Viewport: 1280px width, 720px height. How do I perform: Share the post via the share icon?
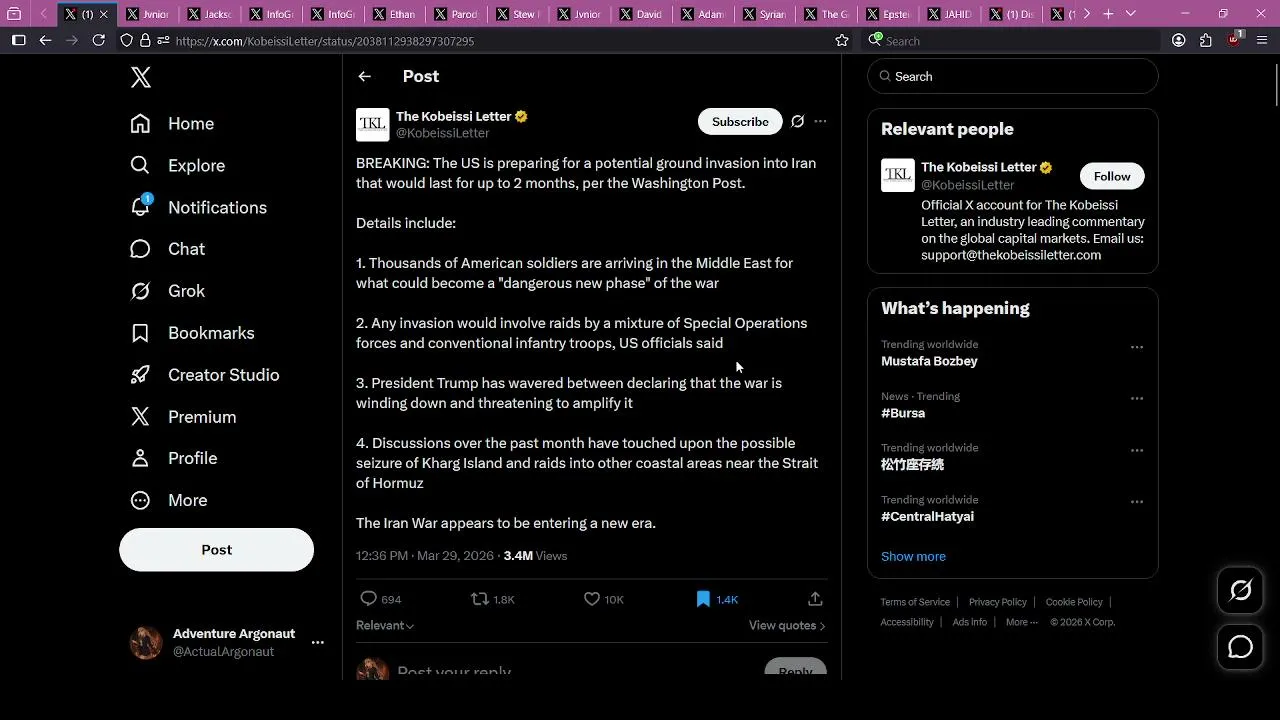[x=815, y=599]
